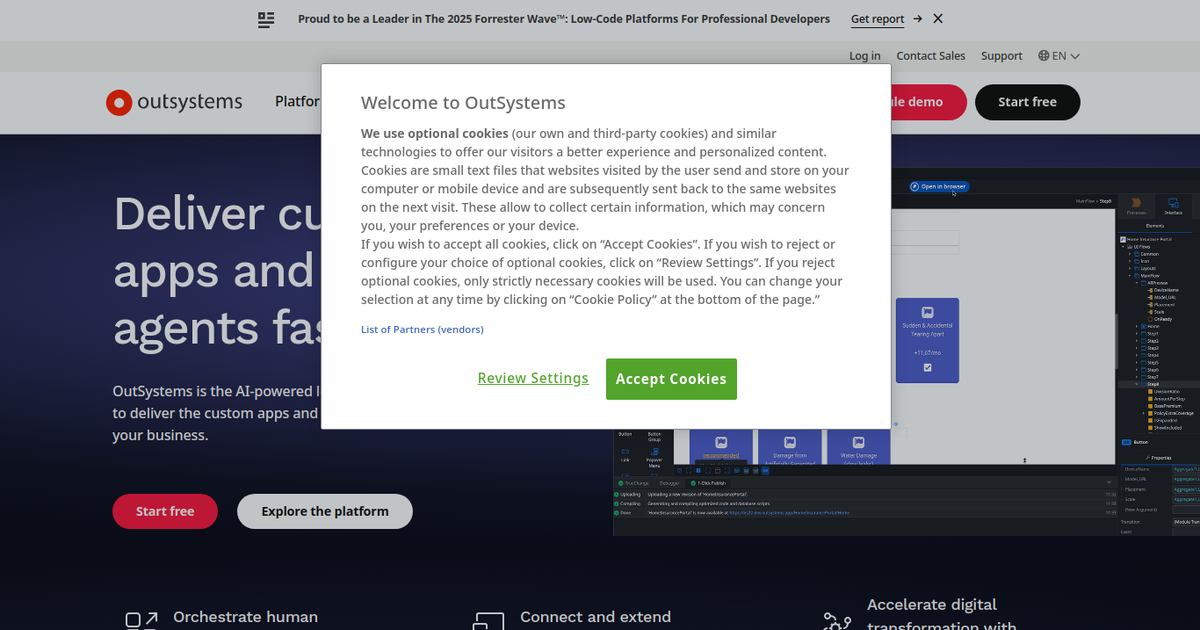This screenshot has height=630, width=1200.
Task: Click the icon beside Connect and extend
Action: 488,622
